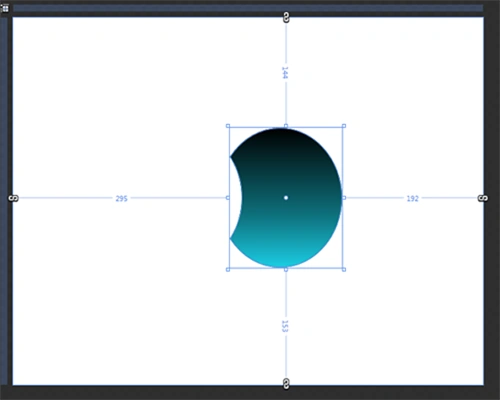This screenshot has width=500, height=400.
Task: Click the bottom-left corner resize handle
Action: pyautogui.click(x=228, y=270)
